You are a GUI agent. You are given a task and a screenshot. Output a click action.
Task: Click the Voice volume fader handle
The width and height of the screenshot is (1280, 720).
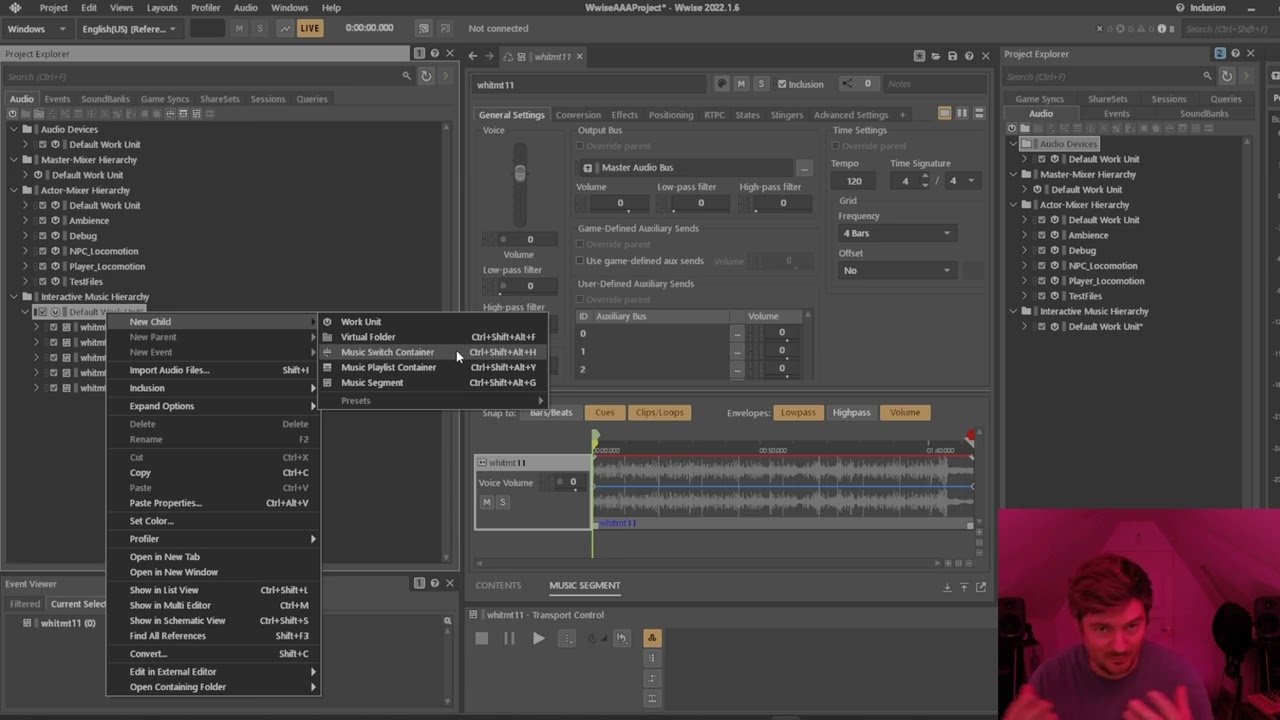click(519, 174)
